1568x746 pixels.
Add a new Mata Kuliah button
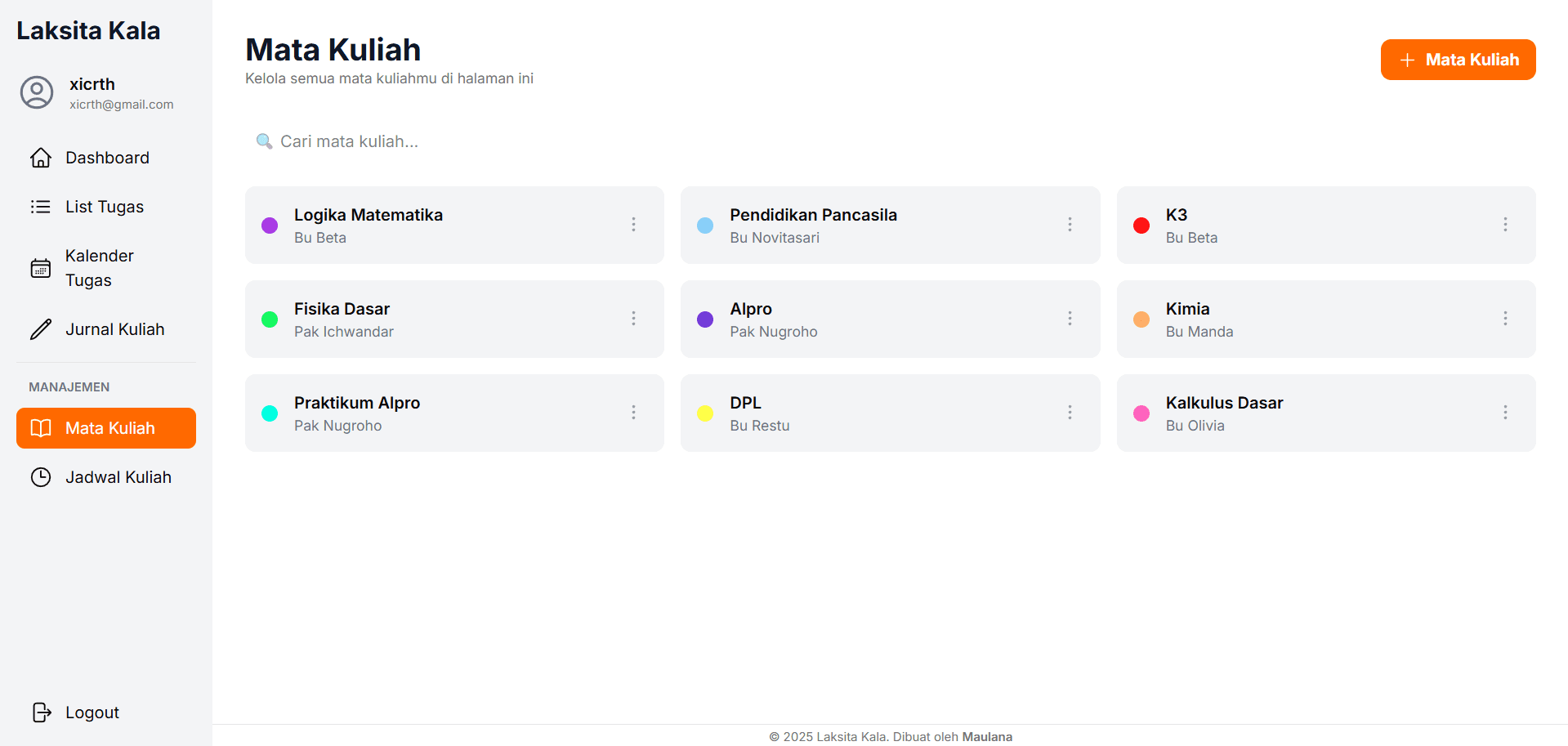point(1458,60)
